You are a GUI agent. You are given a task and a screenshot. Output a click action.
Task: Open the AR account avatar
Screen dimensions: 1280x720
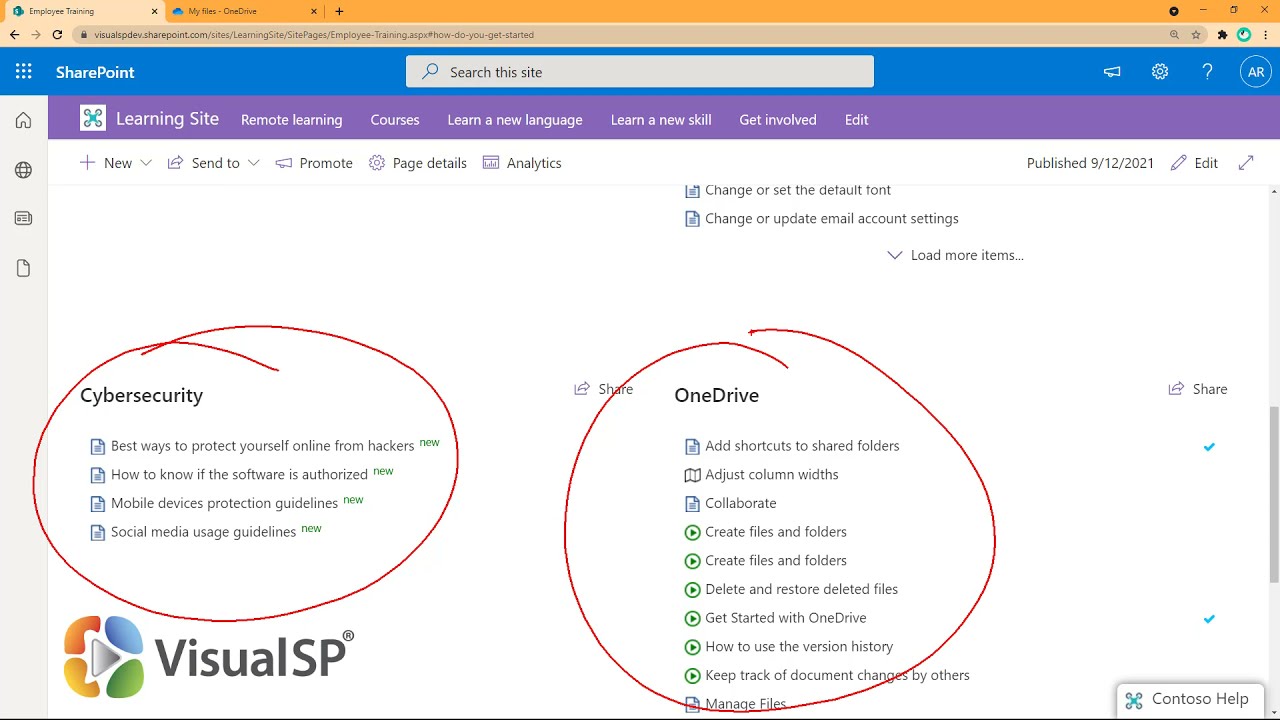pos(1256,72)
